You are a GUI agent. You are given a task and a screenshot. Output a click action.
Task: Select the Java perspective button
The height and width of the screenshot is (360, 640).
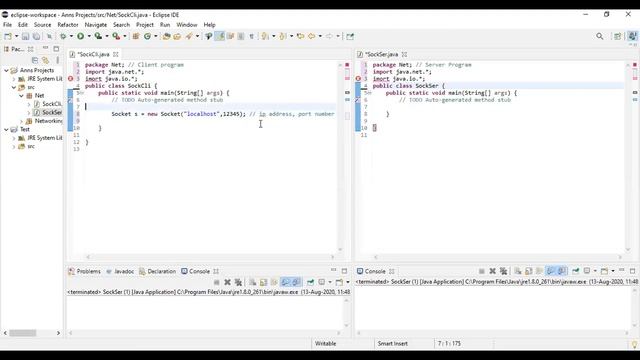632,36
